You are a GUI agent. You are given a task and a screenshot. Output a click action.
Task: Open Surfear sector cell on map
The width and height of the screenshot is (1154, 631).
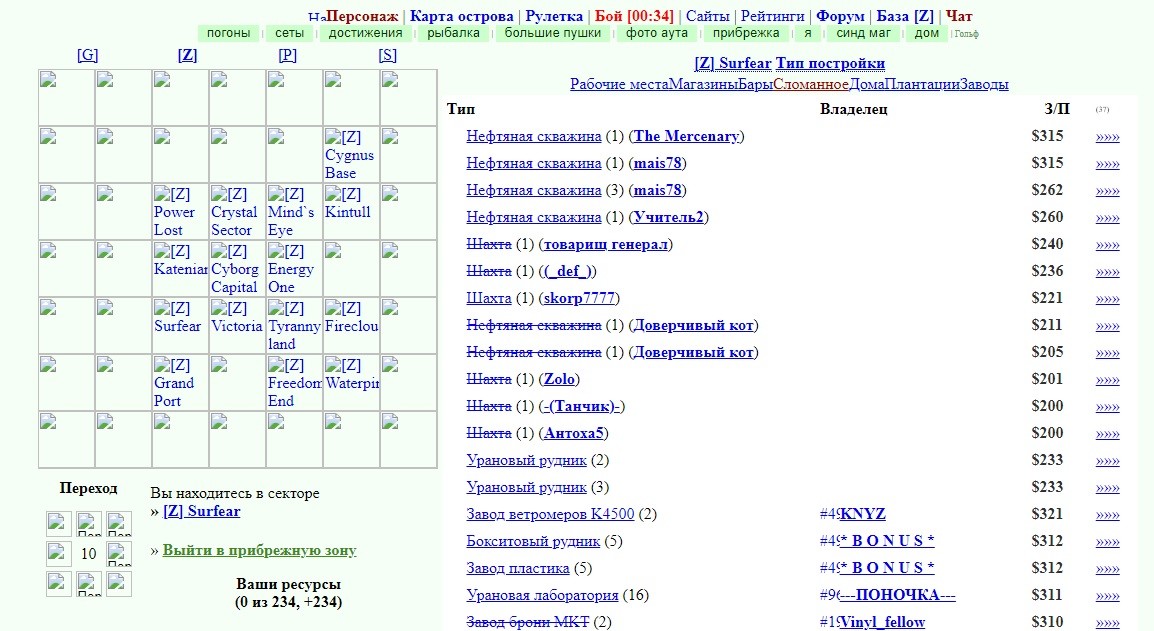(180, 326)
